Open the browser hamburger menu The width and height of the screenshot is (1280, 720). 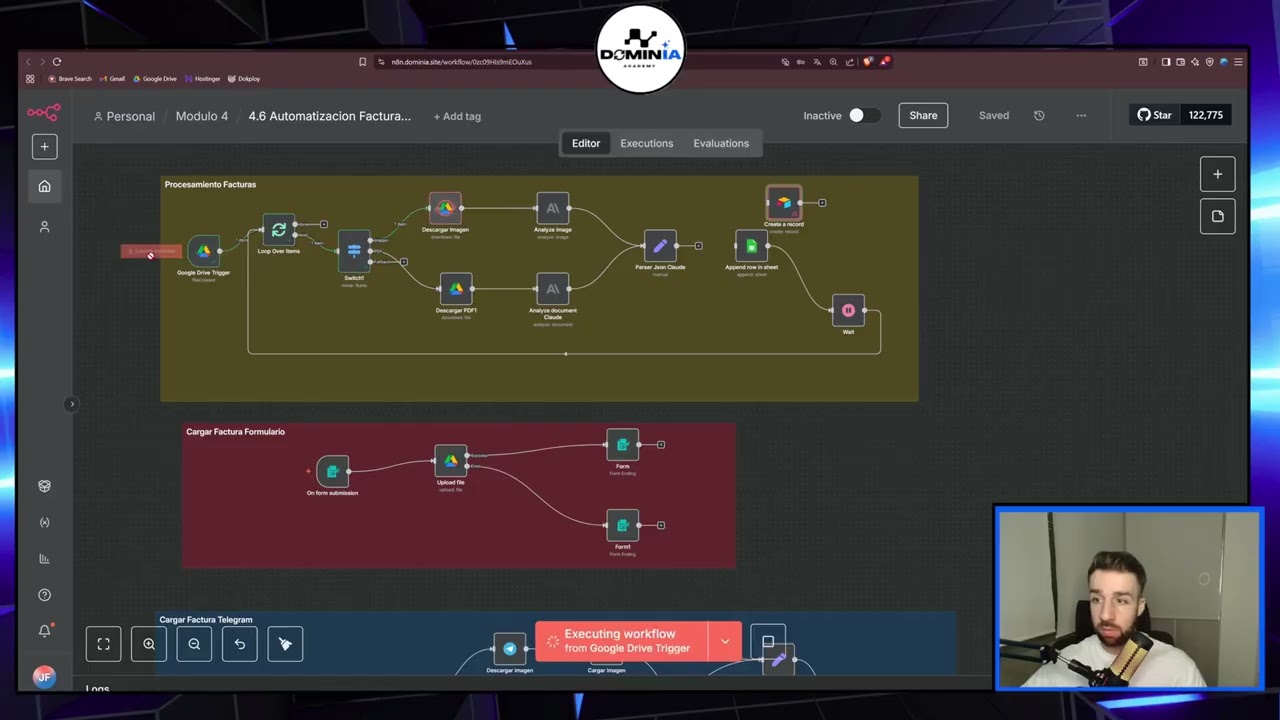coord(1238,62)
